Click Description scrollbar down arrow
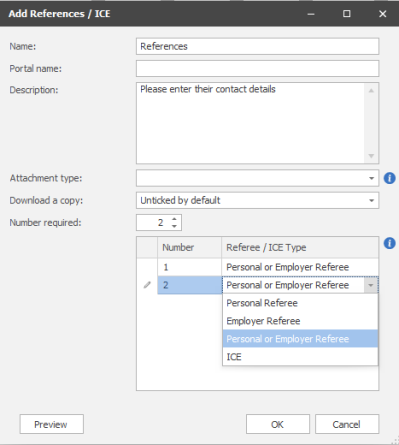 (371, 156)
